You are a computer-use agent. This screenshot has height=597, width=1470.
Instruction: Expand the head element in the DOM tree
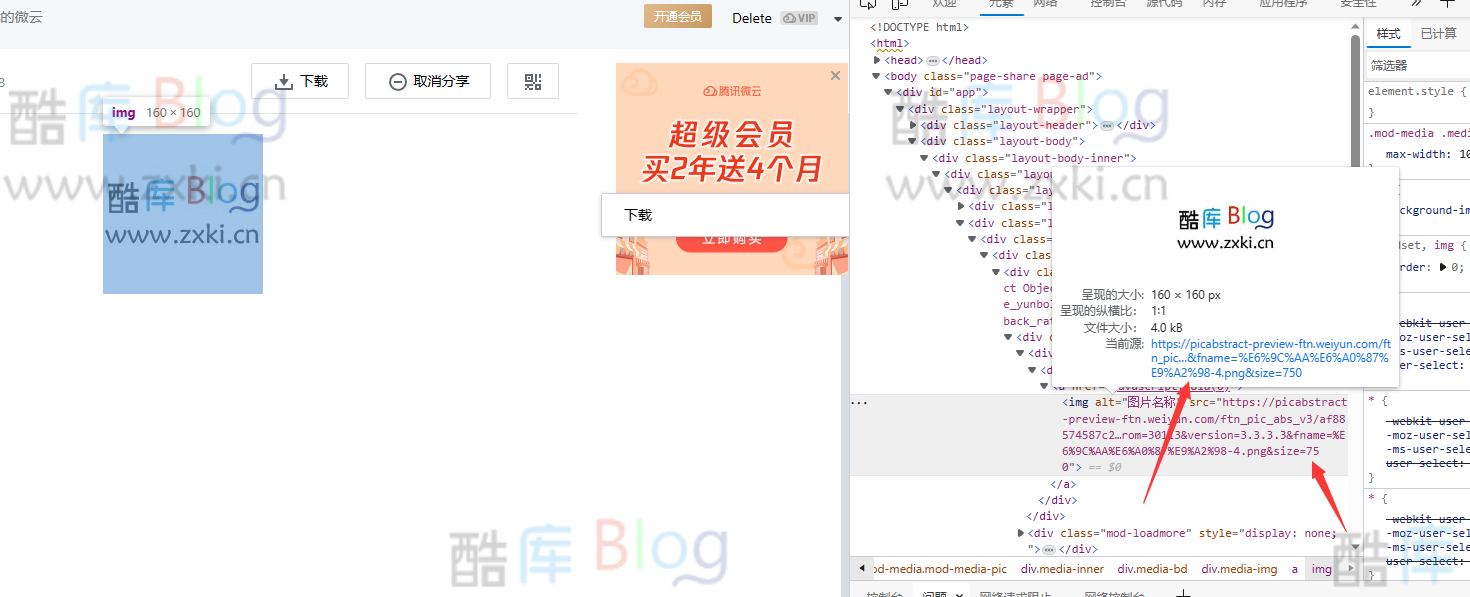pos(877,59)
